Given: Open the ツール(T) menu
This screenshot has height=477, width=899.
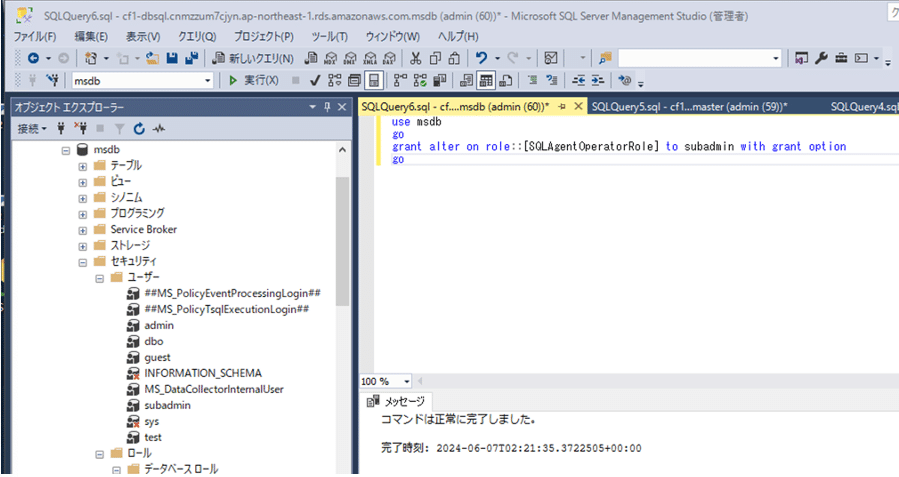Looking at the screenshot, I should click(330, 37).
